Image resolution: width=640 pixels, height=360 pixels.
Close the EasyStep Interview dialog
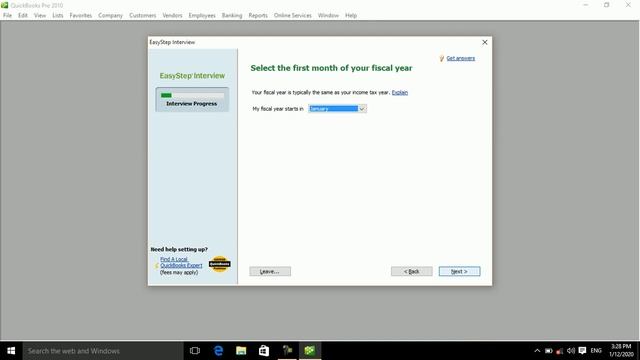(x=484, y=42)
